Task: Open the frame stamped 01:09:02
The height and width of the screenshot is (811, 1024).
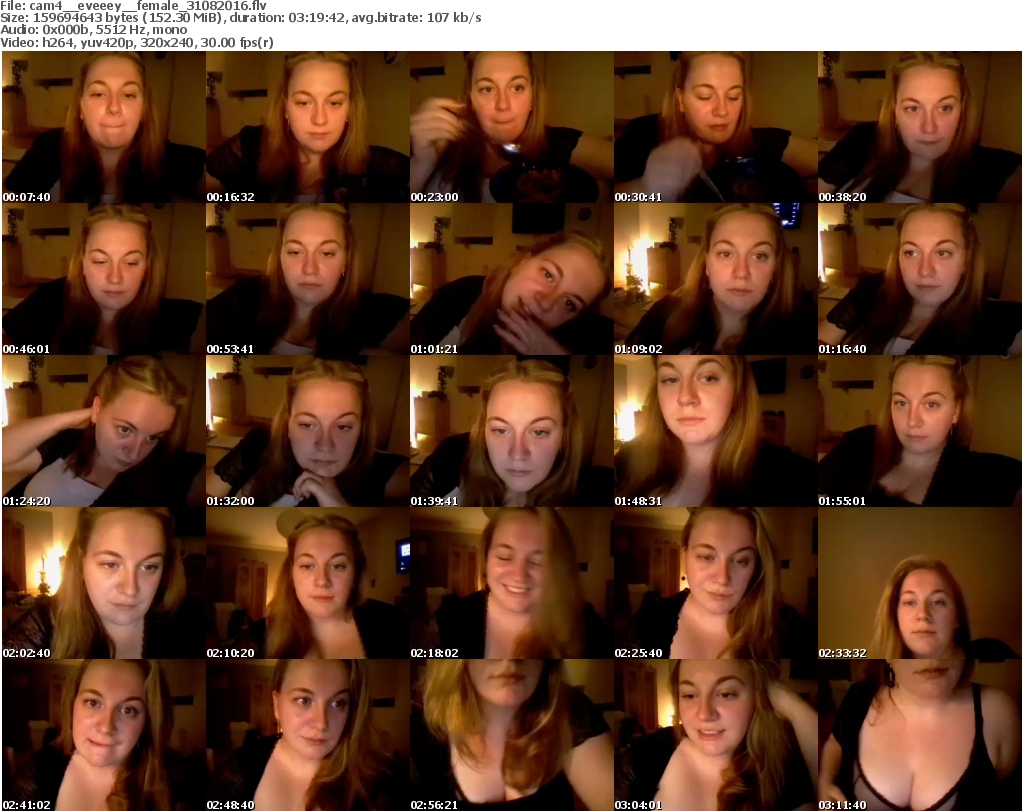Action: [715, 279]
